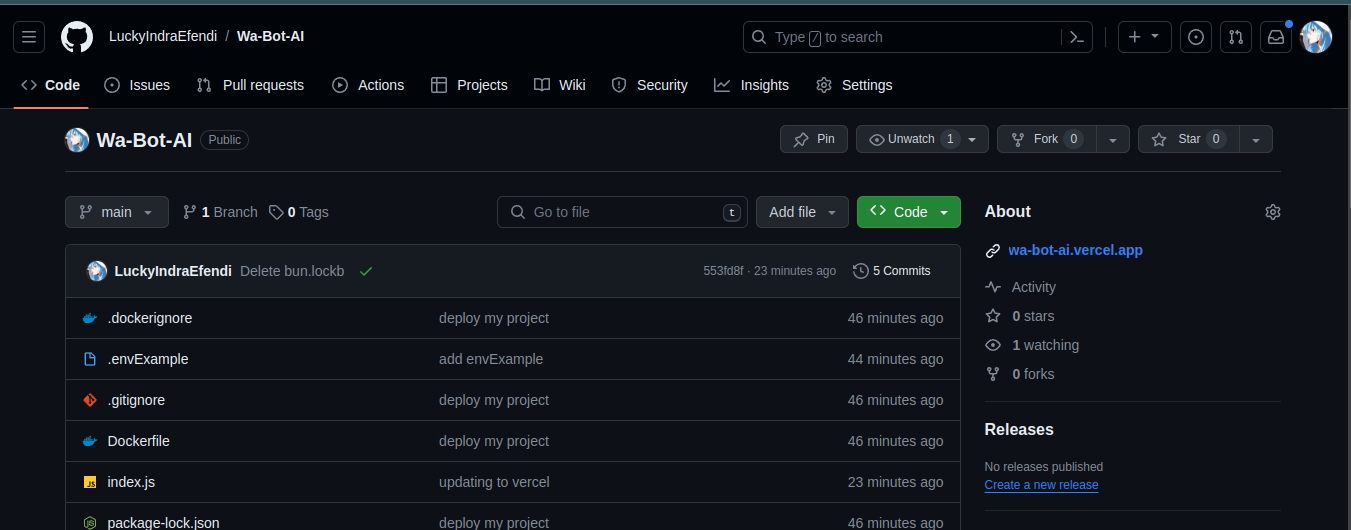Click the star icon beside 0 stars
Image resolution: width=1351 pixels, height=530 pixels.
pos(993,316)
